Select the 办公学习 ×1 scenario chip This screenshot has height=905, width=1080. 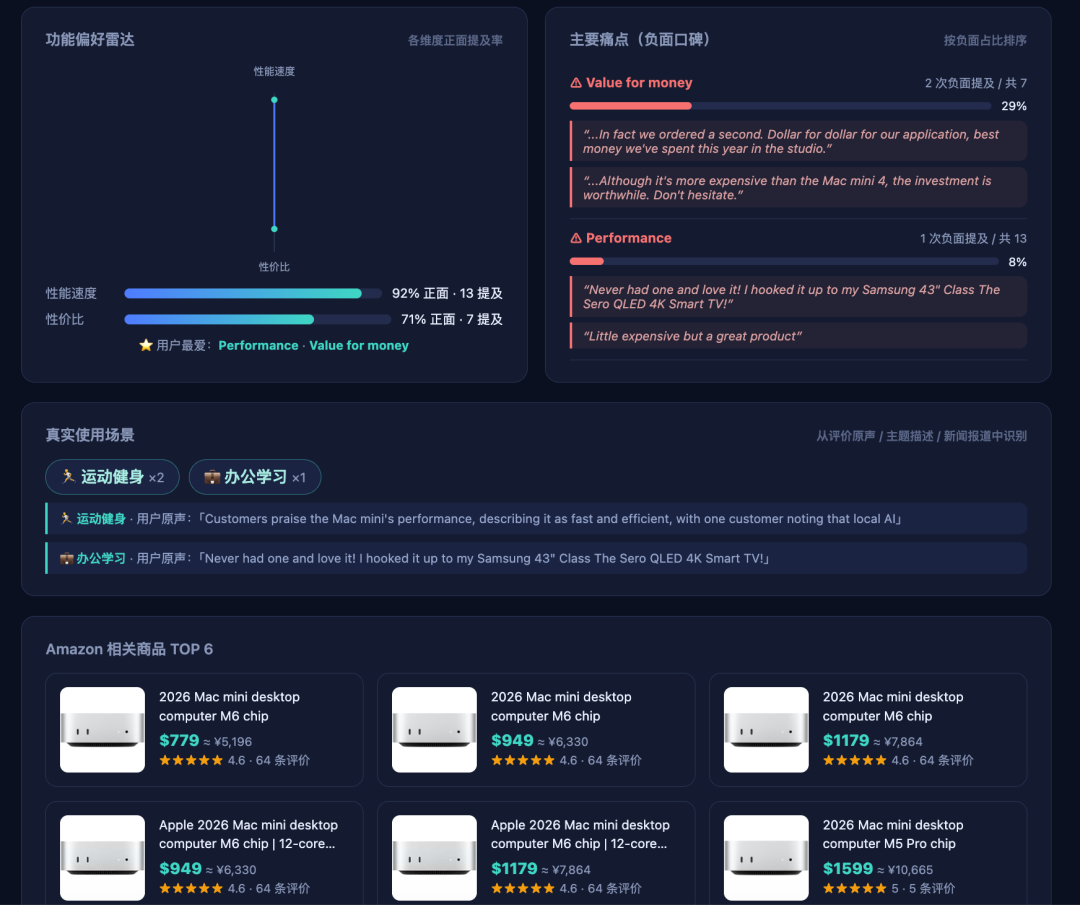(255, 477)
